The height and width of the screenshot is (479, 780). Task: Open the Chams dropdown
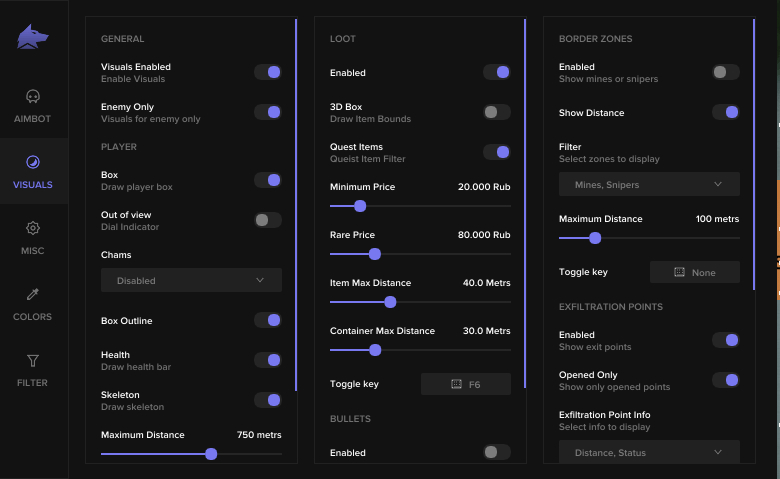pos(191,281)
